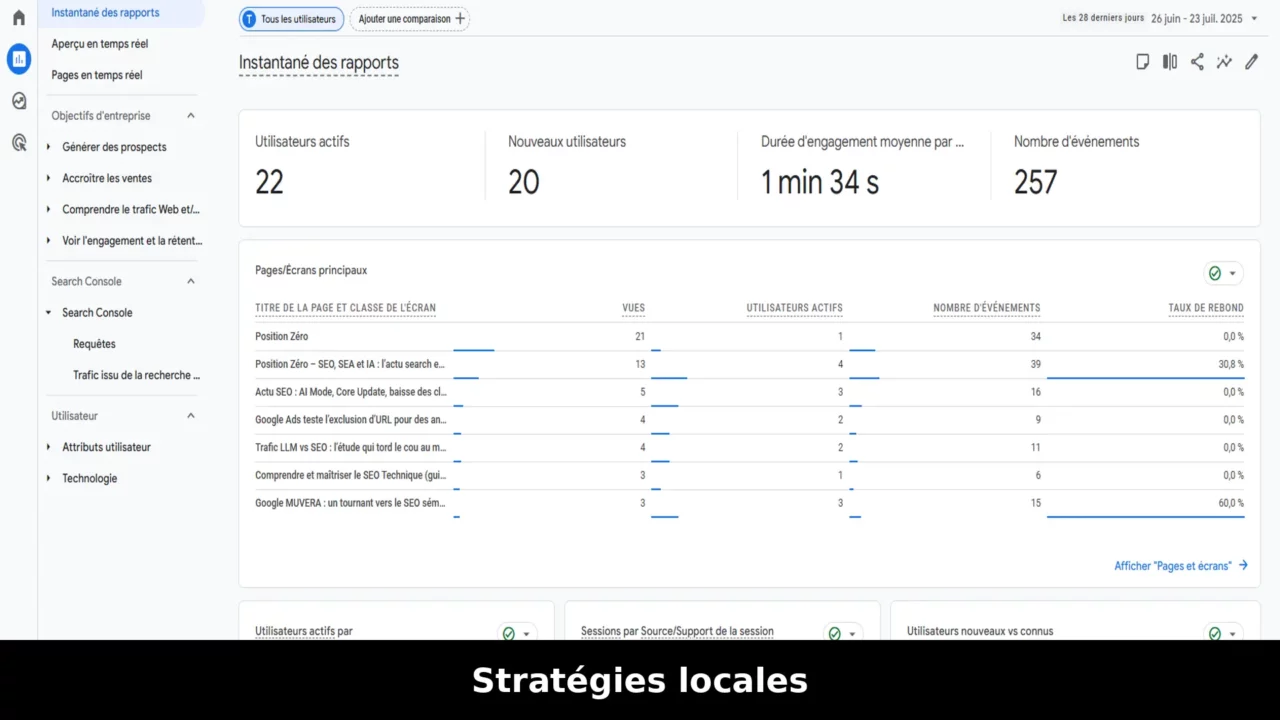Share this report icon

(x=1197, y=62)
